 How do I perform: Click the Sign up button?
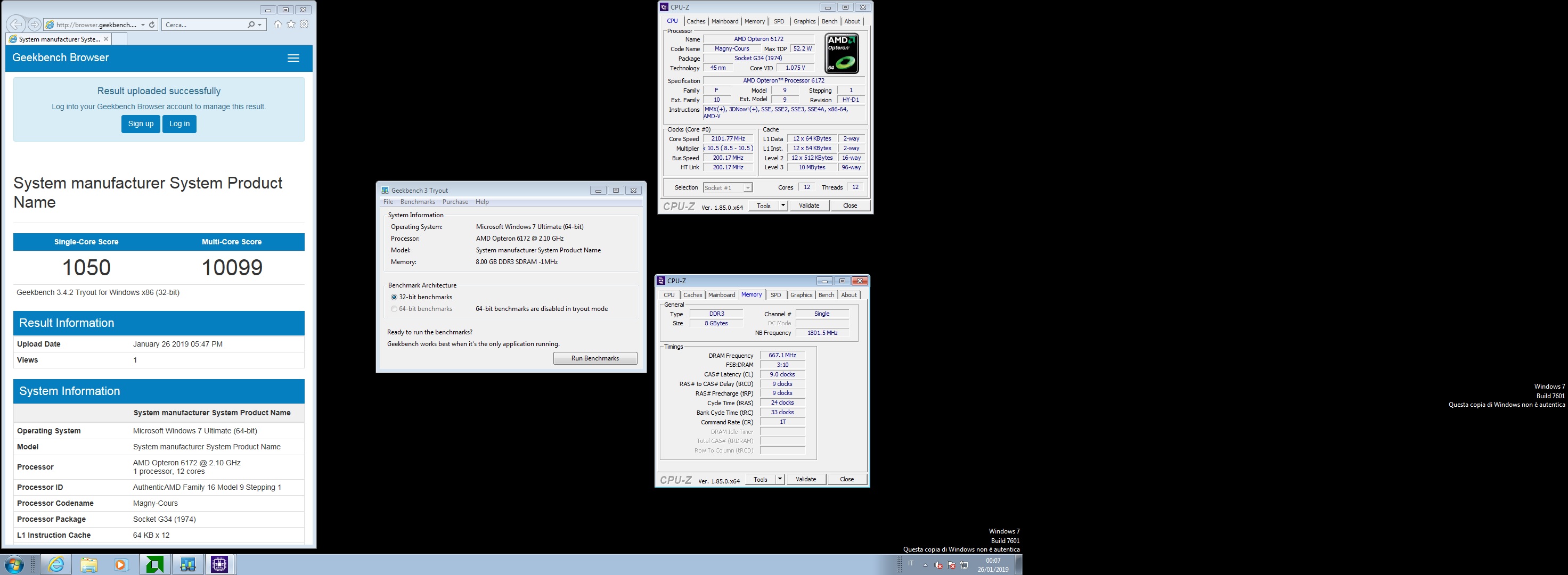coord(141,124)
